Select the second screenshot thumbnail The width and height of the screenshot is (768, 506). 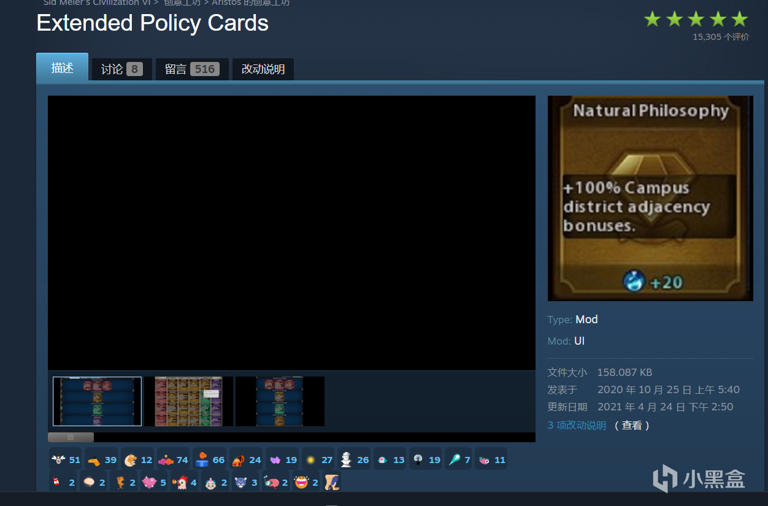click(189, 401)
